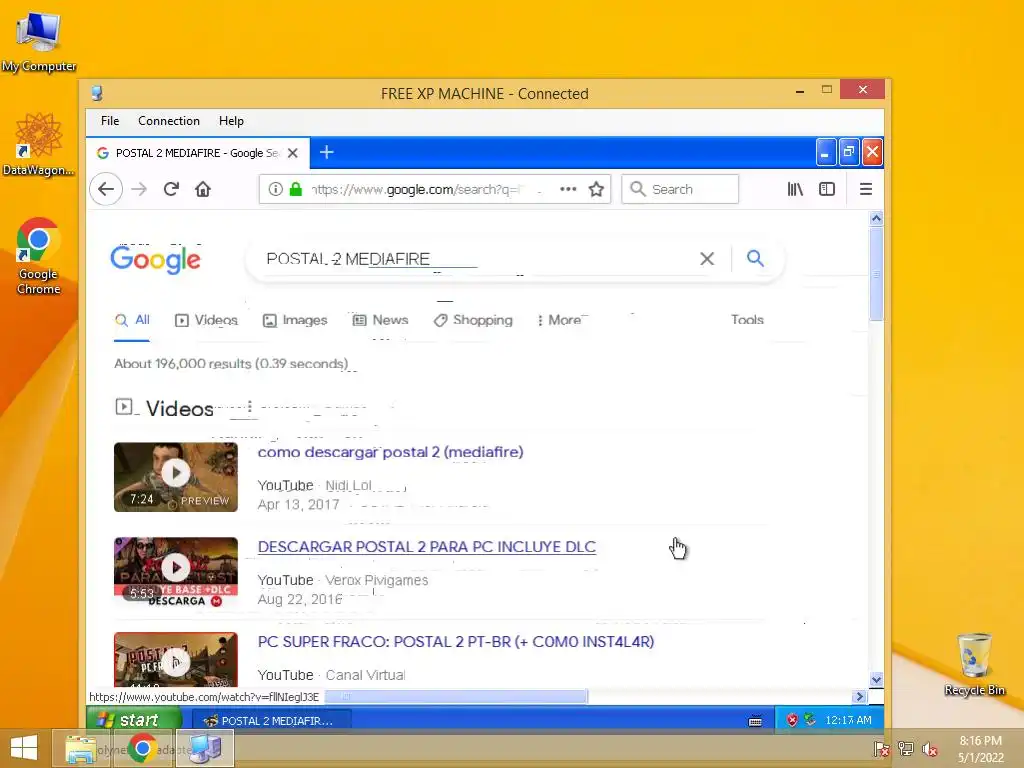1024x768 pixels.
Task: Select POSTAL 2 MEDIAFIR... XP taskbar item
Action: (x=271, y=720)
